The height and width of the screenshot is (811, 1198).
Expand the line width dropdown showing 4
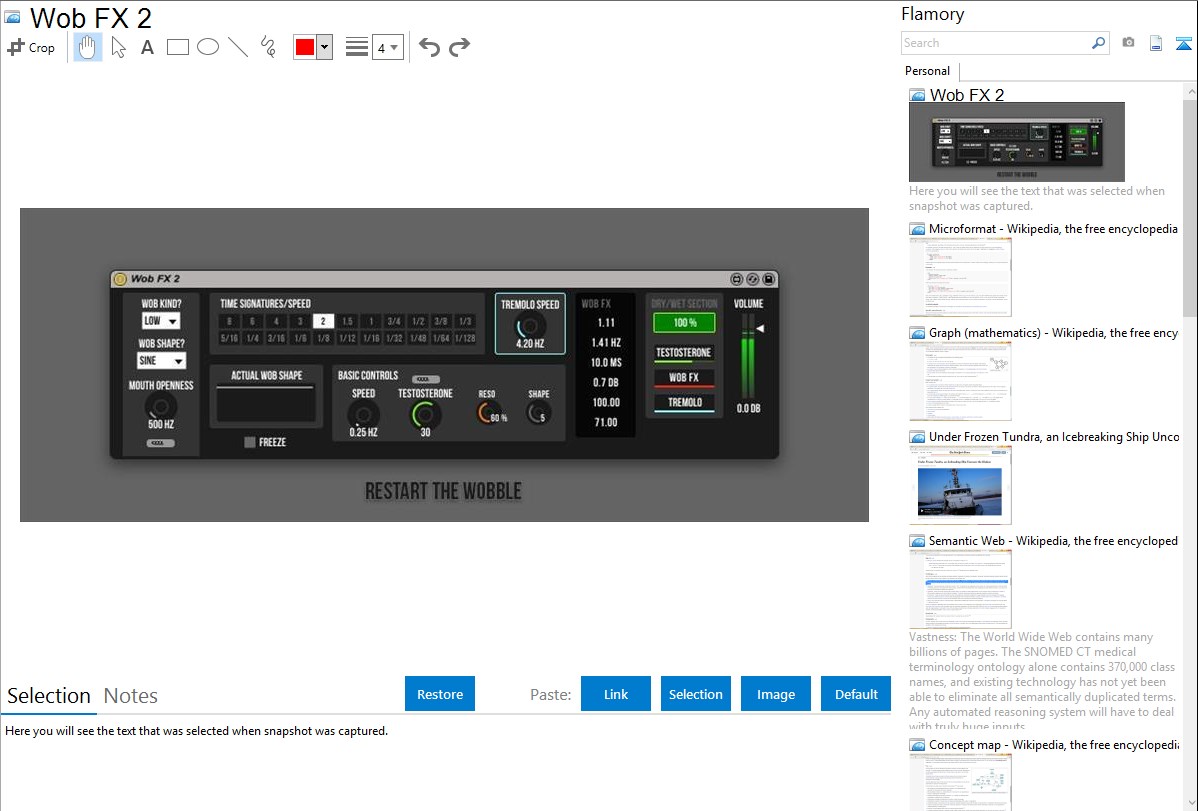(x=387, y=47)
